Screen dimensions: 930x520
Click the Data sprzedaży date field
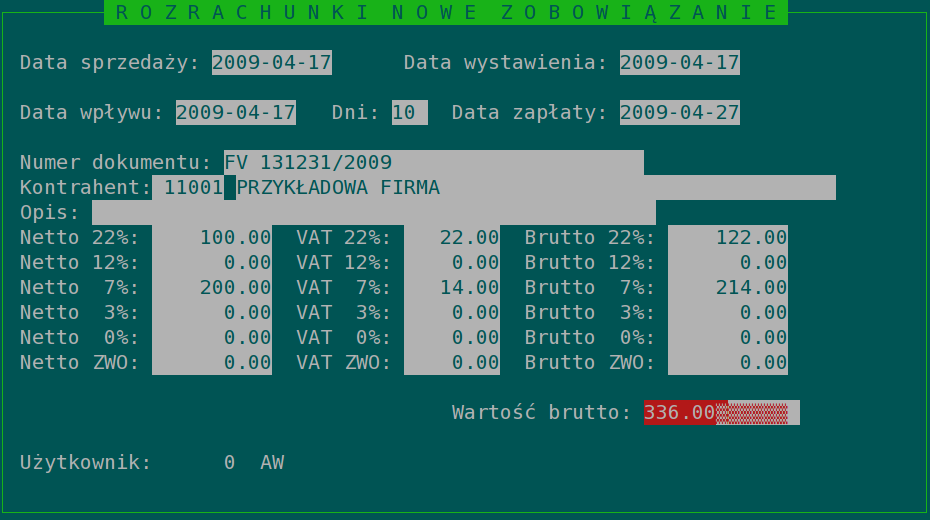[271, 62]
